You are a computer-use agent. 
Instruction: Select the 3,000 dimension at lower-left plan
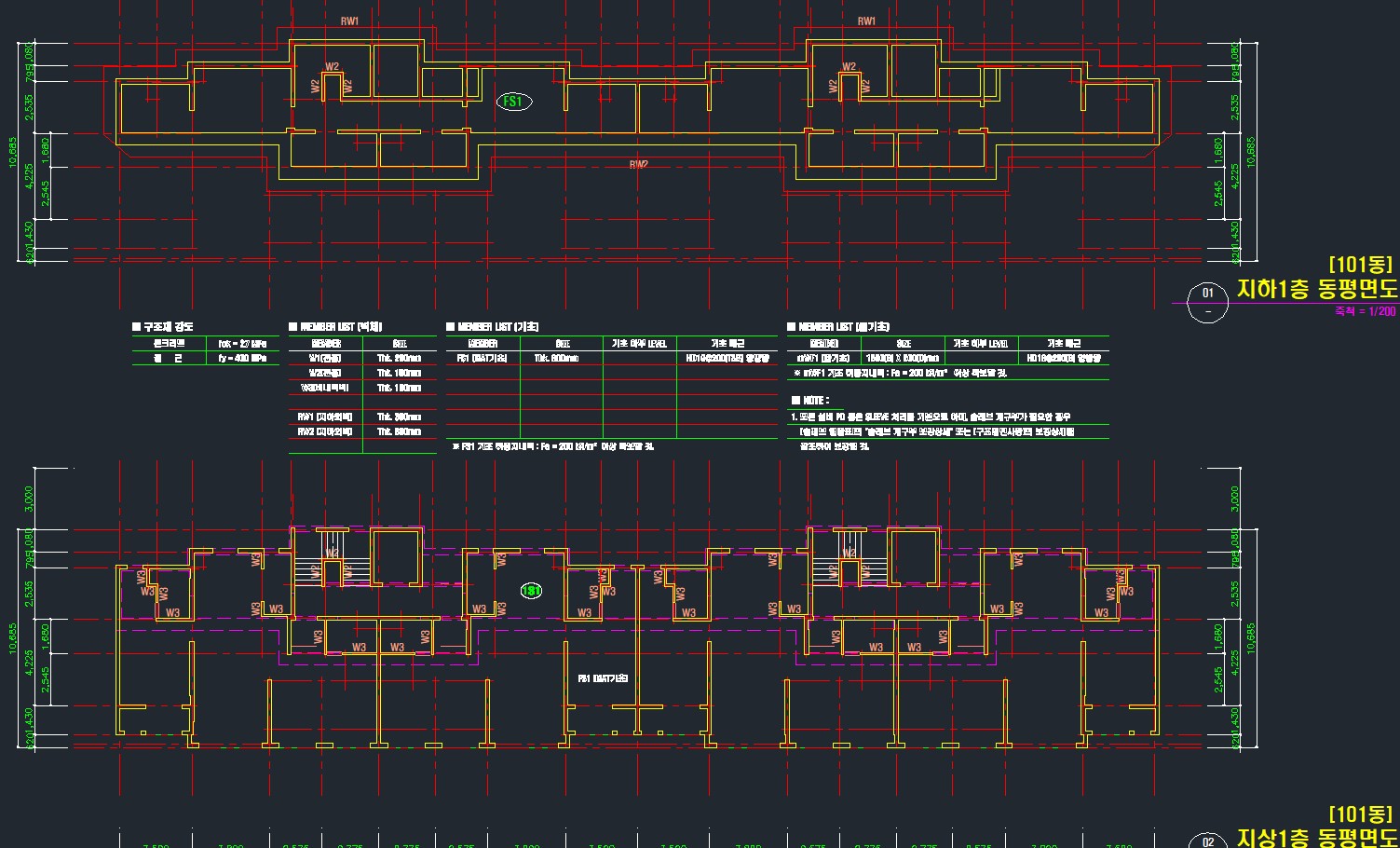29,498
